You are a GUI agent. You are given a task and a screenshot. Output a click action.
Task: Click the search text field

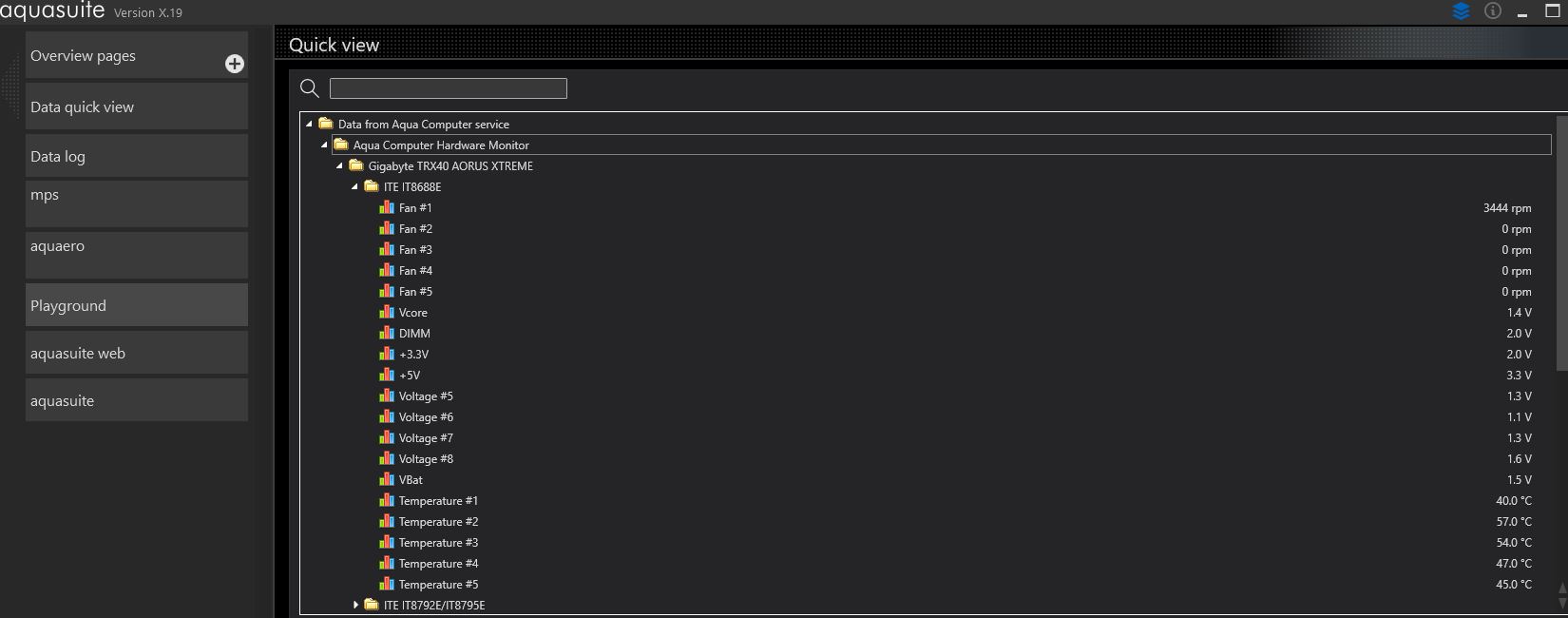point(449,88)
